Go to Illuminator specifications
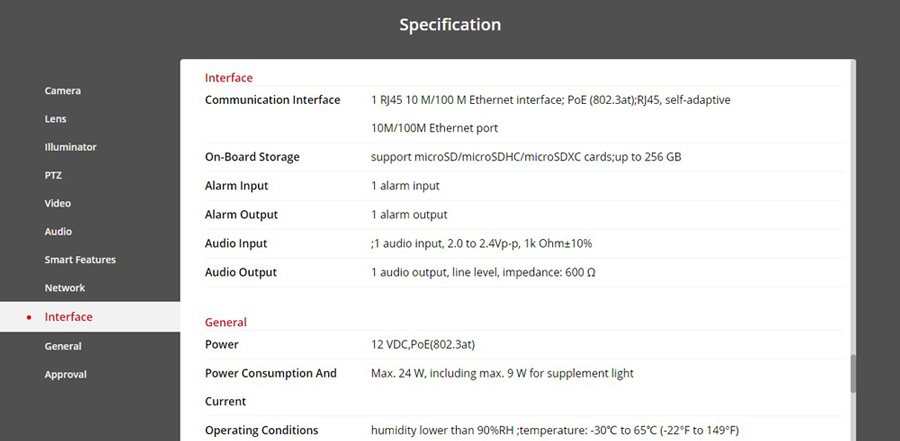Screen dimensions: 900x441 [70, 147]
